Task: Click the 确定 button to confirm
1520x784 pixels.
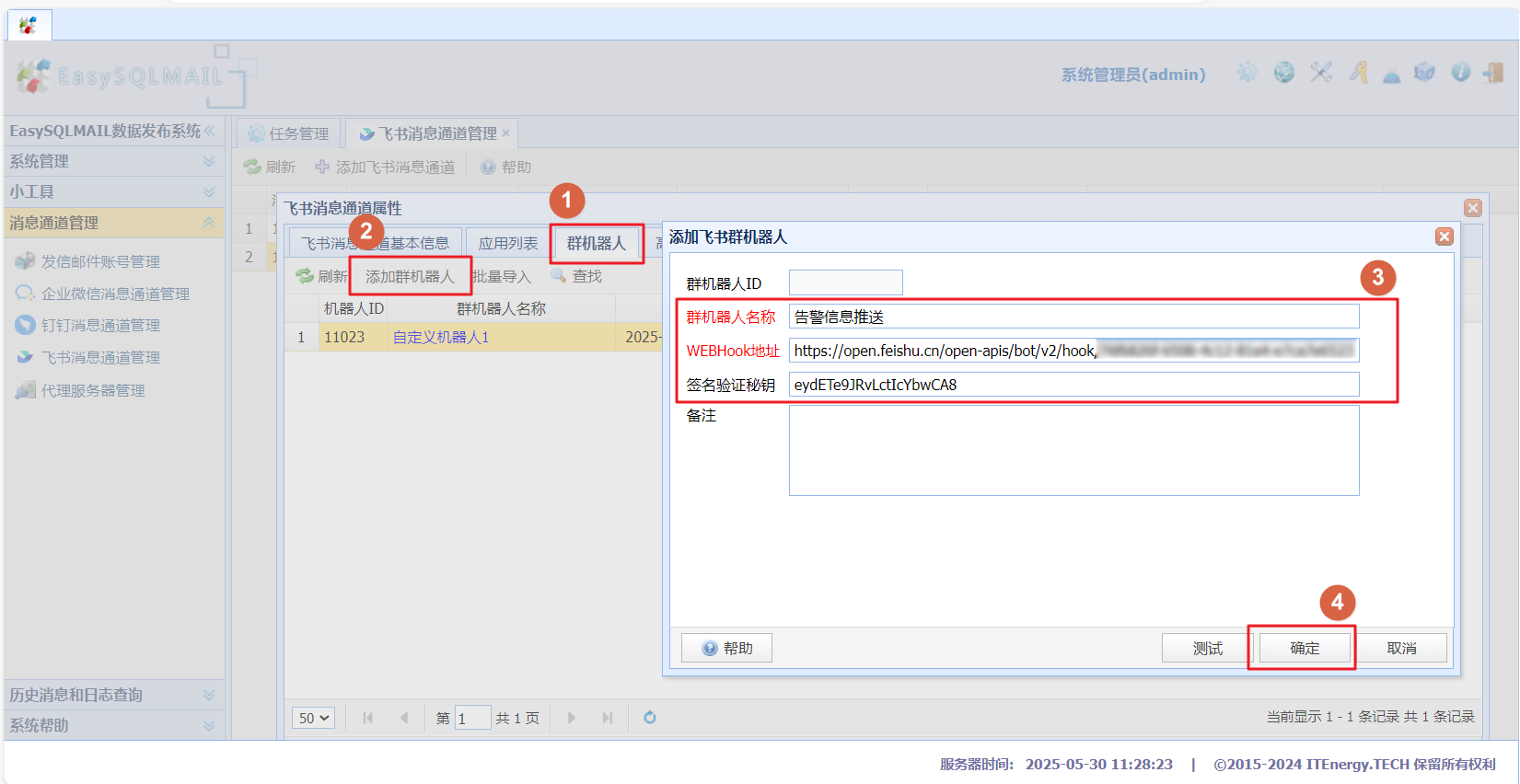Action: 1304,648
